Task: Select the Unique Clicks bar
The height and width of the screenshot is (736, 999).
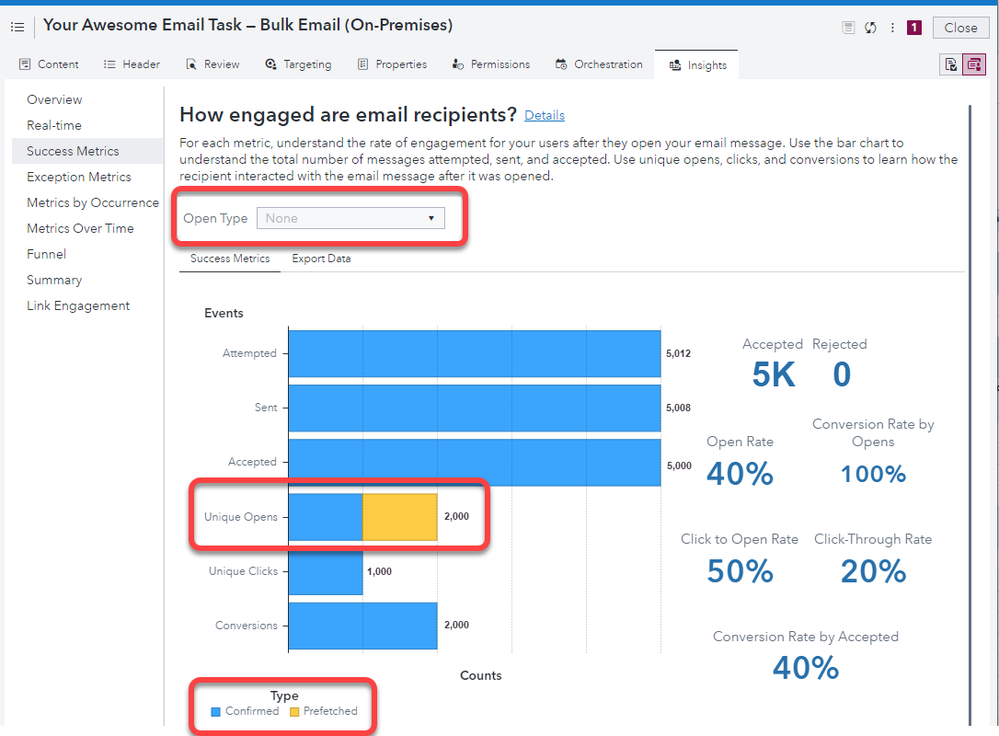Action: pos(326,572)
